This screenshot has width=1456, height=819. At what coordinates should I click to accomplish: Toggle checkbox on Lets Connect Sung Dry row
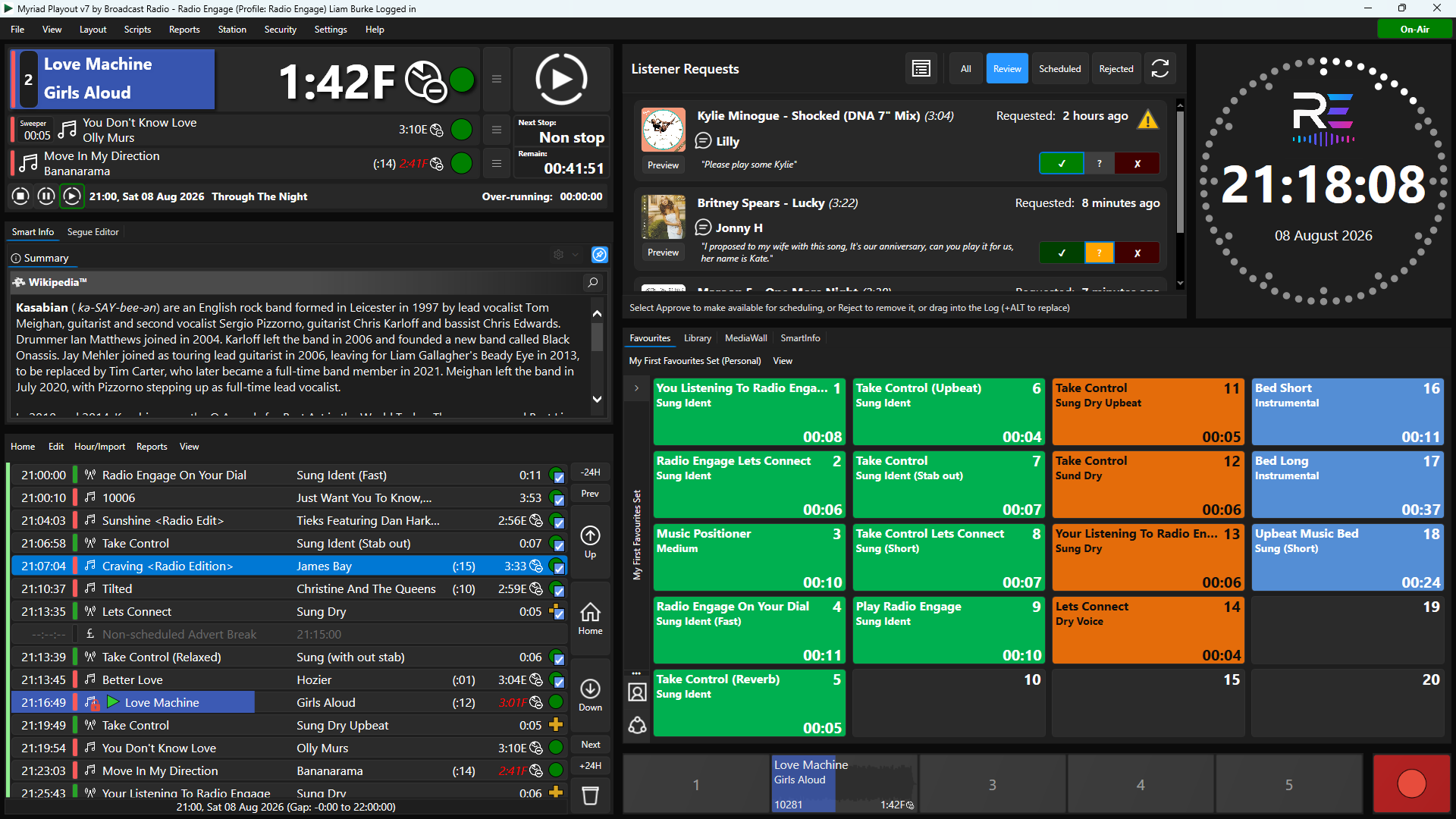pyautogui.click(x=558, y=613)
